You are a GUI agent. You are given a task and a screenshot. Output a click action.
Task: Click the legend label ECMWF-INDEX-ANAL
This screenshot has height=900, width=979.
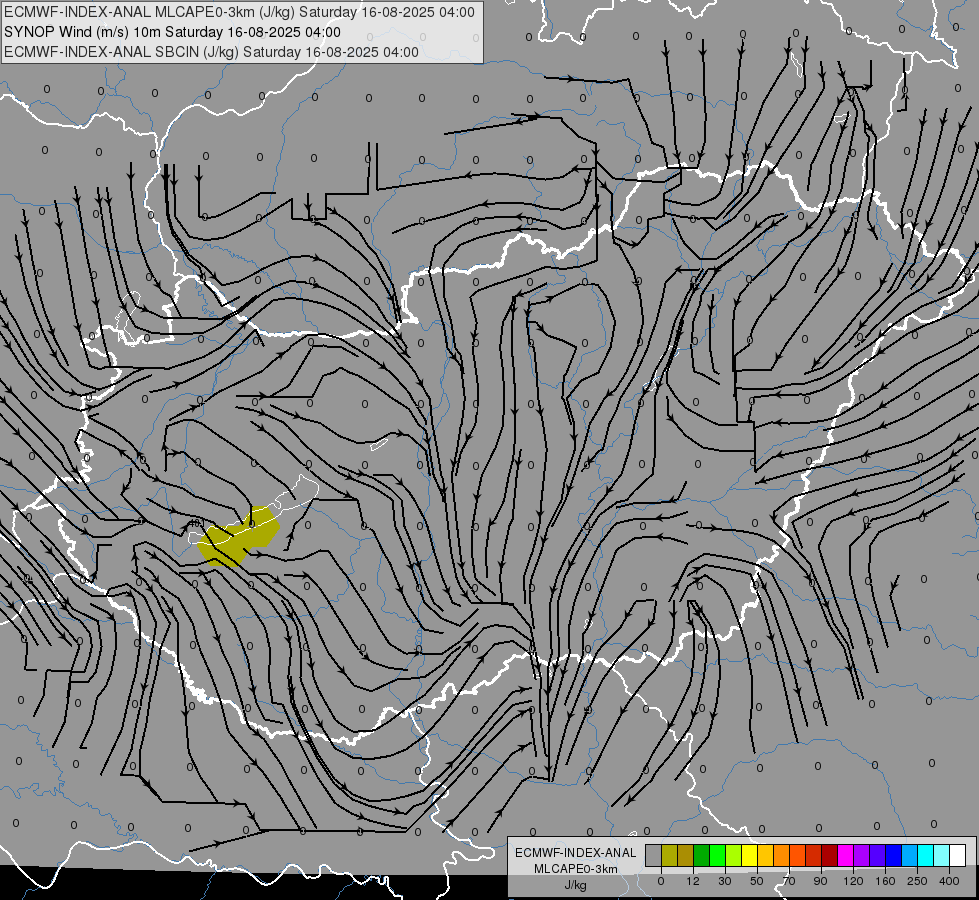click(x=576, y=853)
